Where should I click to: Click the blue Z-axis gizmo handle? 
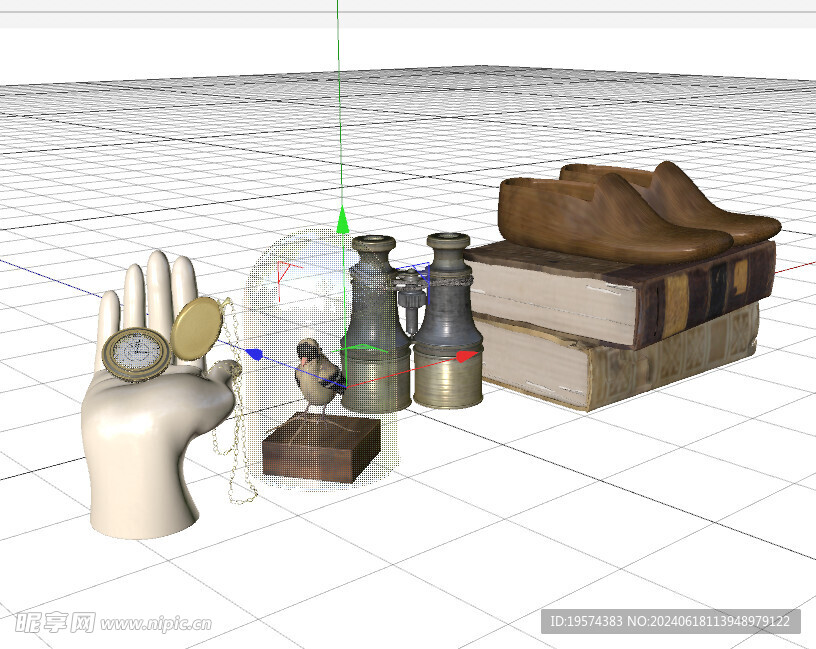point(254,354)
